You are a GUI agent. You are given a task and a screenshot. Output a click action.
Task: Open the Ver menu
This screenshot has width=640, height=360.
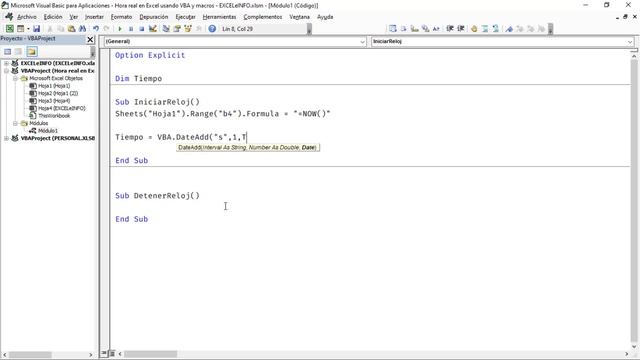tap(73, 17)
